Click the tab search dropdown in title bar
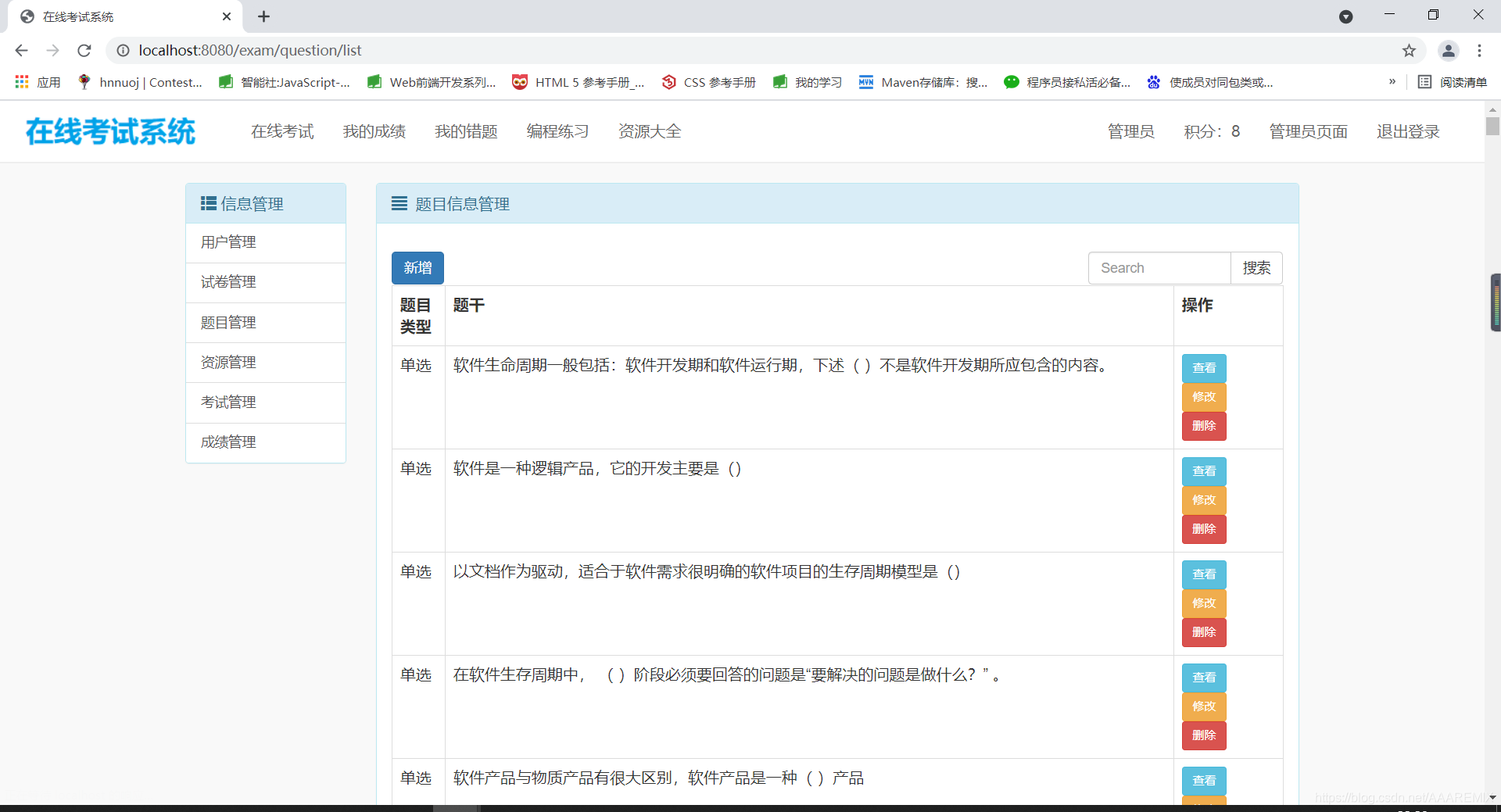Screen dimensions: 1501x812 pos(1345,16)
